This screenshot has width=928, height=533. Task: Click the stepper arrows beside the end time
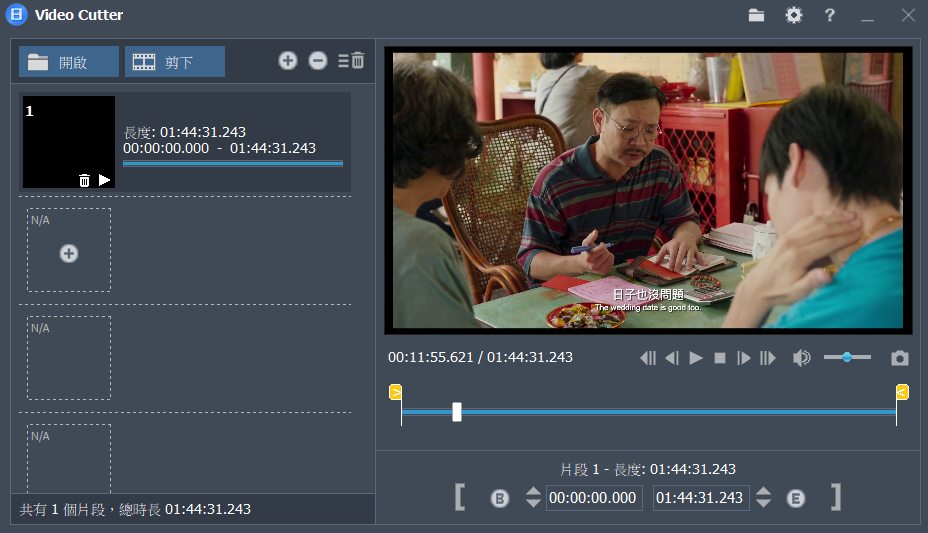click(x=764, y=498)
